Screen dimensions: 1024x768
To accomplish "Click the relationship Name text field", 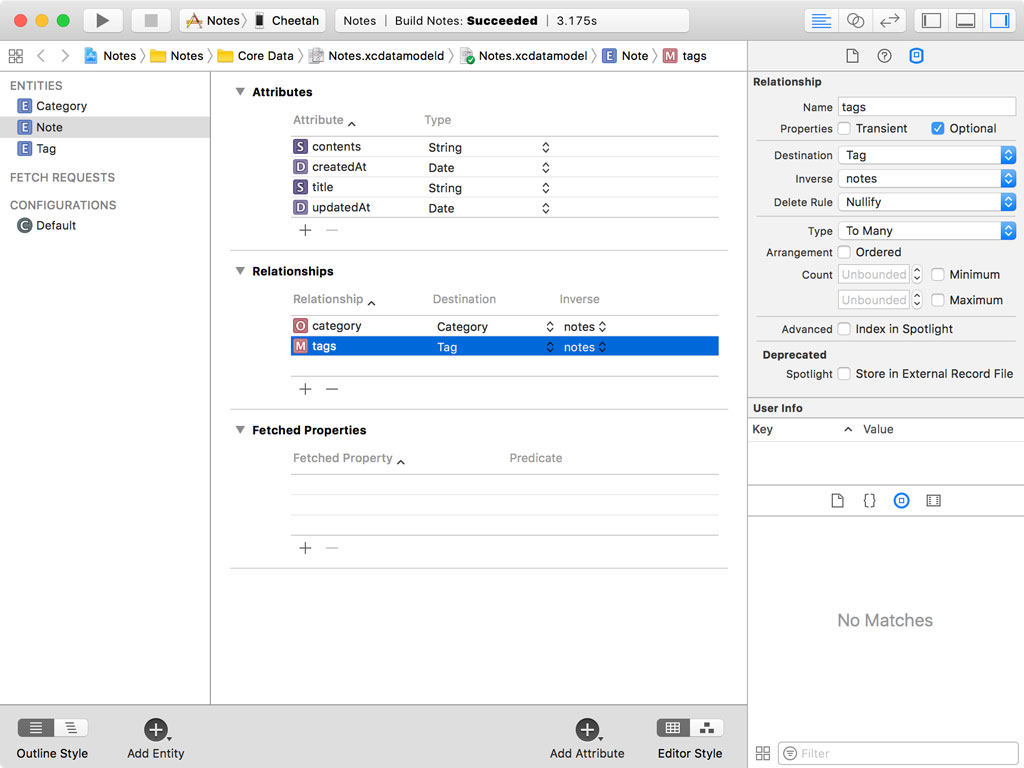I will pyautogui.click(x=926, y=107).
